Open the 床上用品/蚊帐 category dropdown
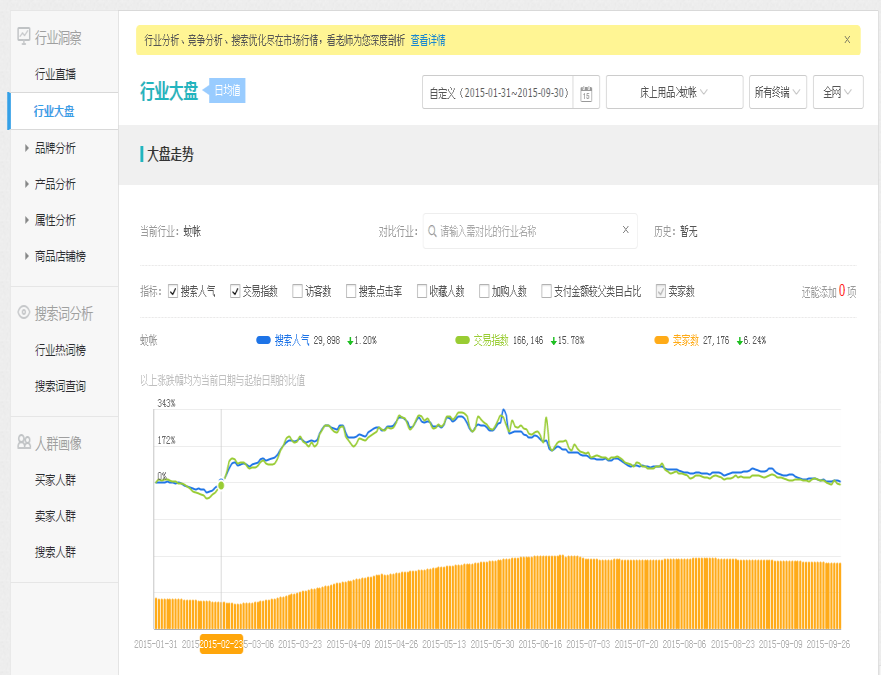 click(x=674, y=92)
